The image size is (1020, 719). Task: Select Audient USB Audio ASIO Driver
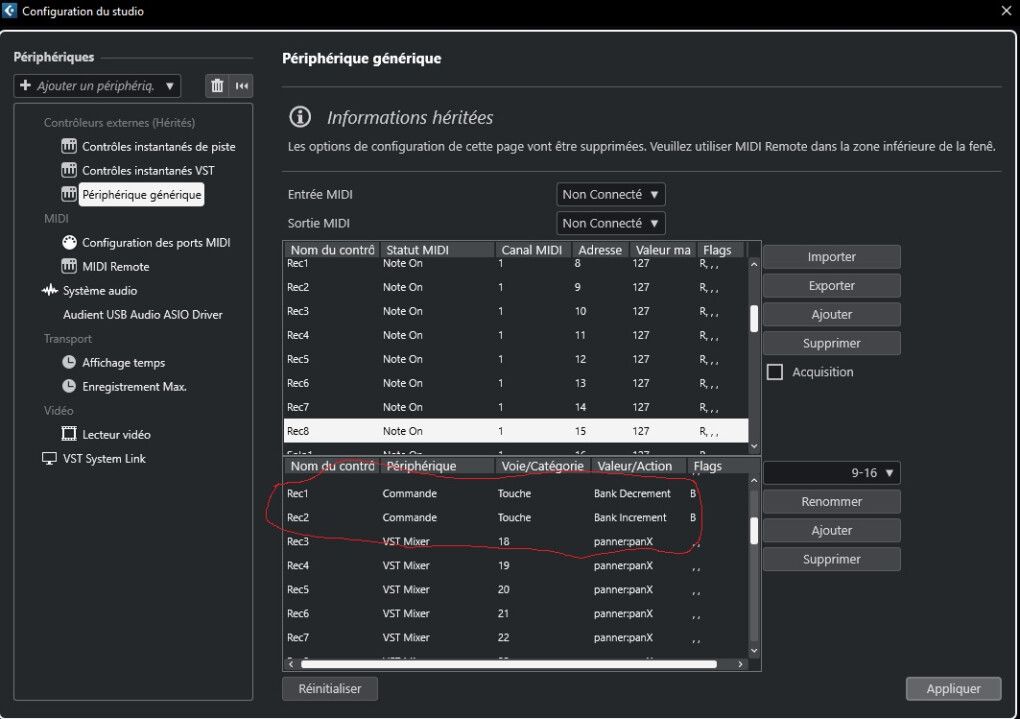point(142,315)
